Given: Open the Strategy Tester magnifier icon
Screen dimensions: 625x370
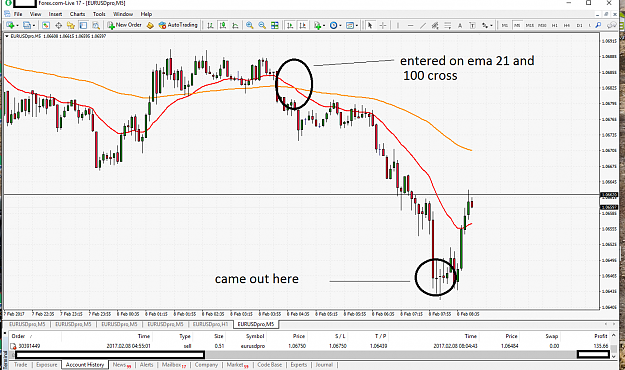Looking at the screenshot, I should 96,25.
